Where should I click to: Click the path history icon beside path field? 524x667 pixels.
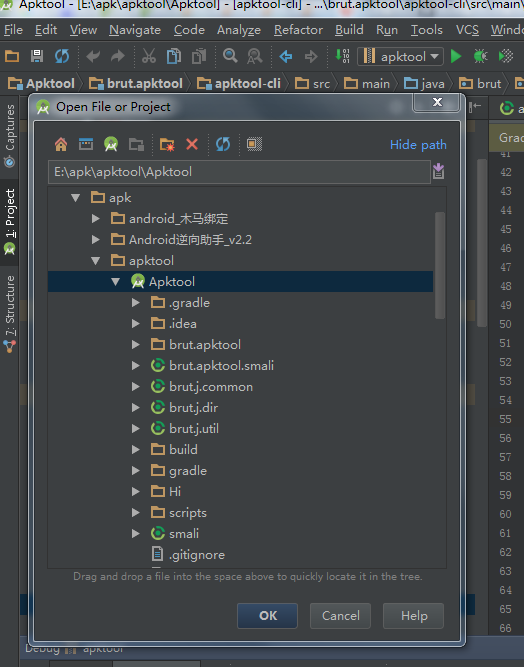pyautogui.click(x=439, y=171)
